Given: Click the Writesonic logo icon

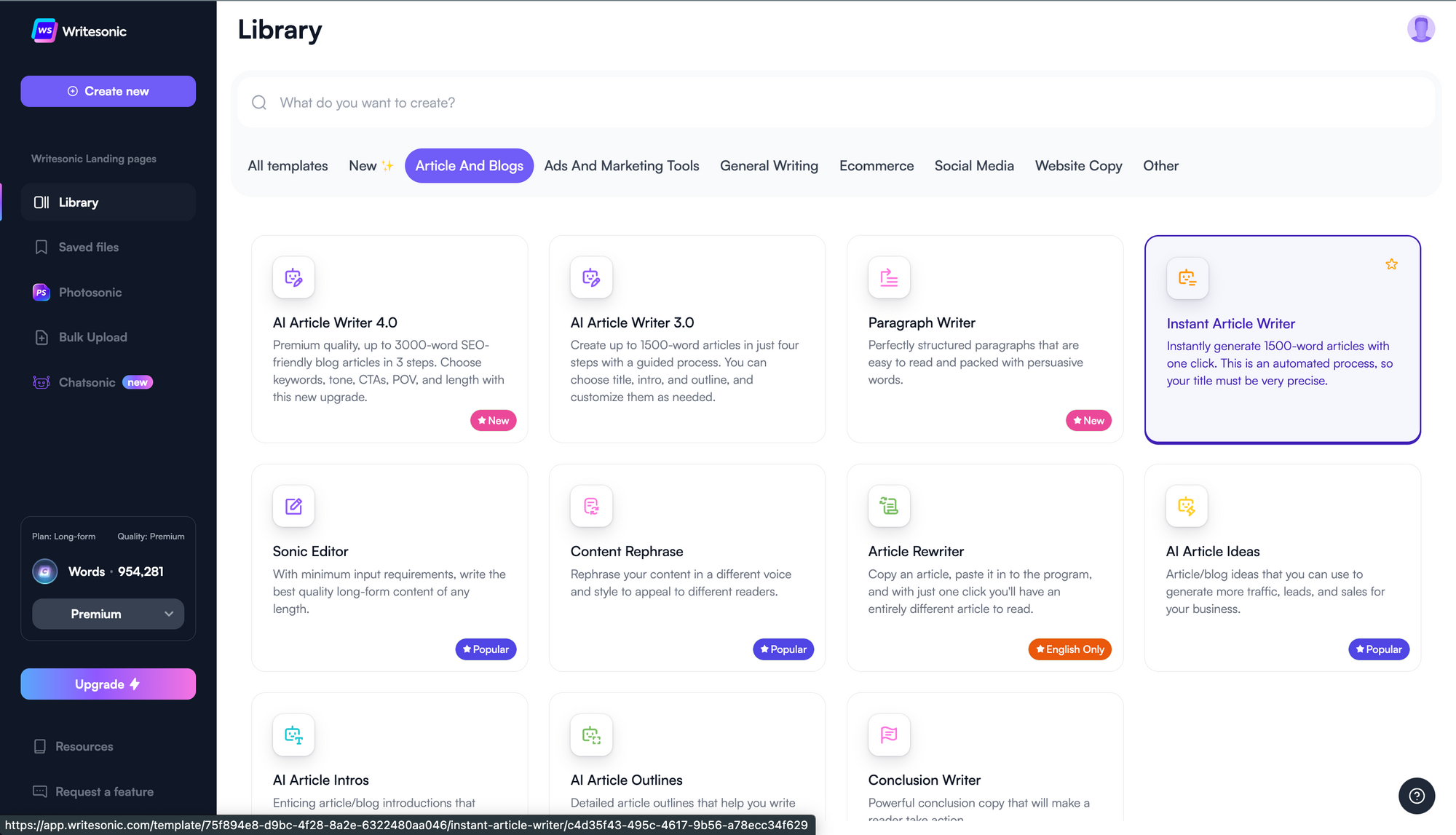Looking at the screenshot, I should tap(44, 31).
